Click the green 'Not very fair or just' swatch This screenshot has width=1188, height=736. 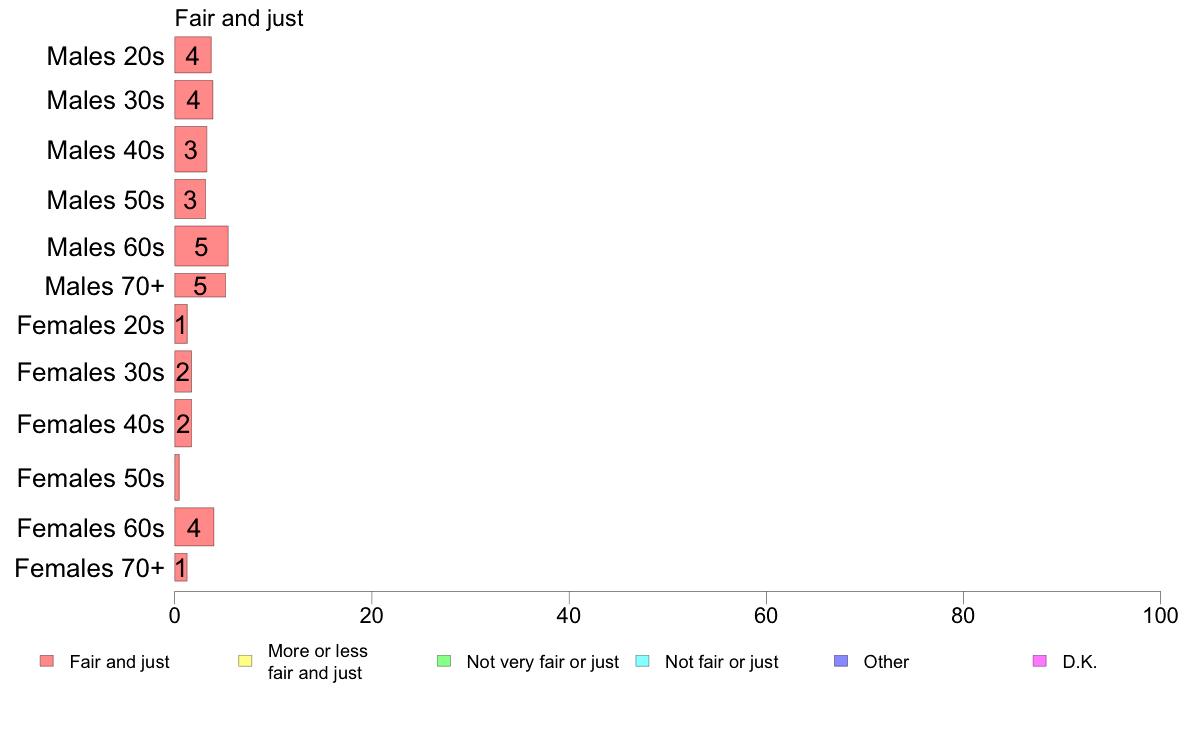[444, 661]
